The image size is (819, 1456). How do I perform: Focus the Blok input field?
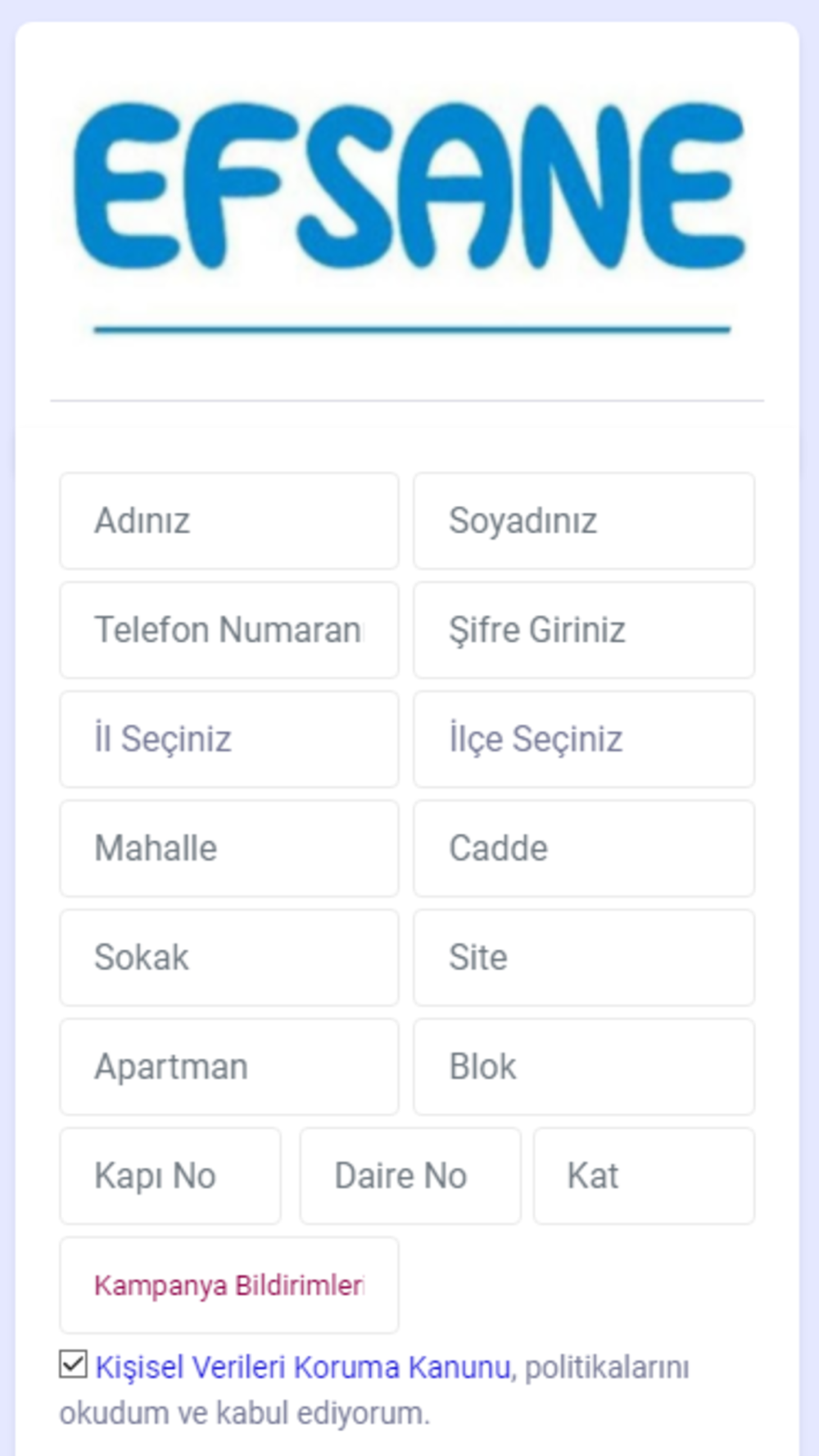[584, 1066]
